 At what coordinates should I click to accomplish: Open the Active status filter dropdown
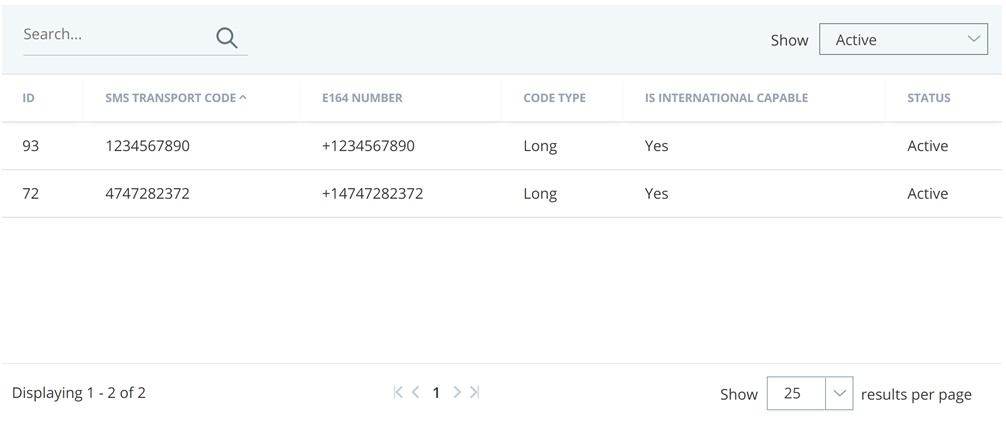click(x=903, y=39)
